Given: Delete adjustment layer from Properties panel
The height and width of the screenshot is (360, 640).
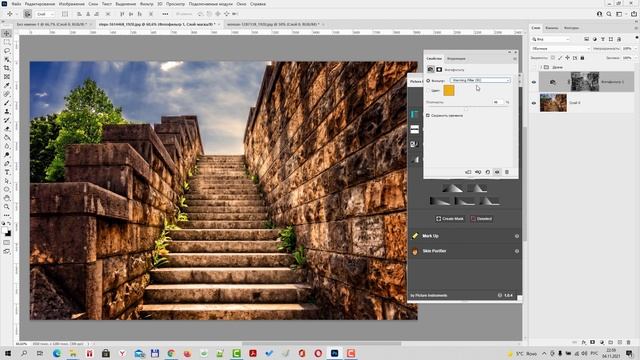Looking at the screenshot, I should [507, 172].
